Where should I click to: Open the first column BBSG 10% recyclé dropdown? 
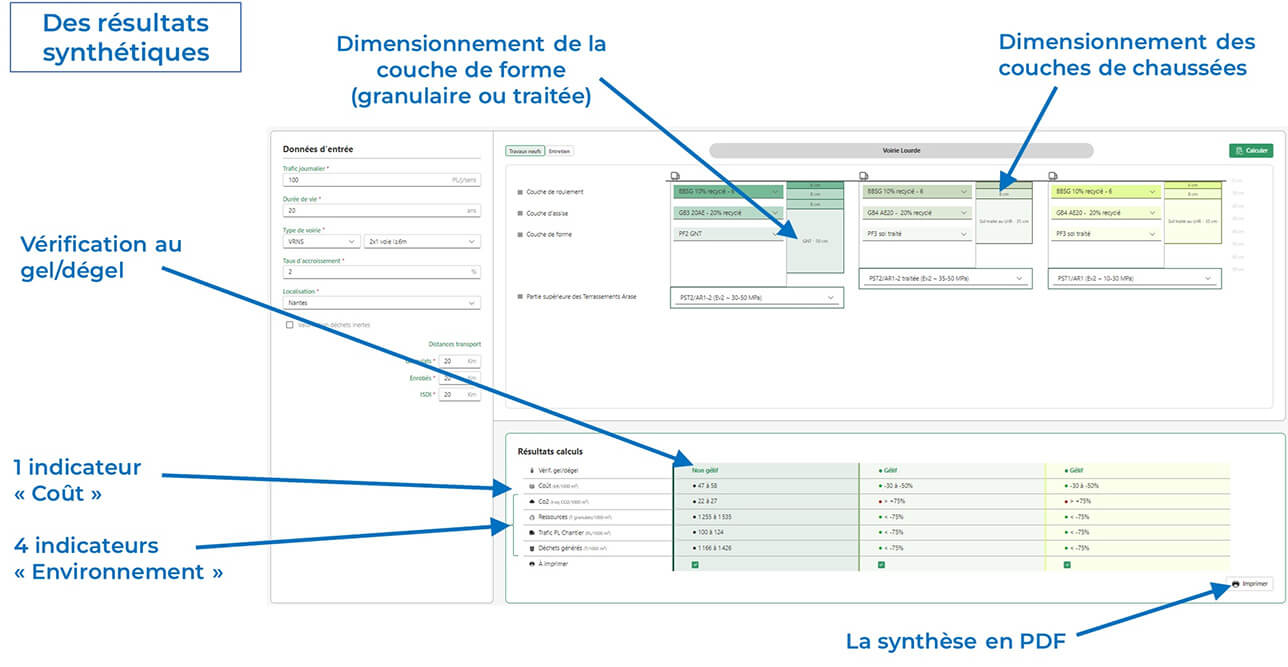(x=728, y=192)
